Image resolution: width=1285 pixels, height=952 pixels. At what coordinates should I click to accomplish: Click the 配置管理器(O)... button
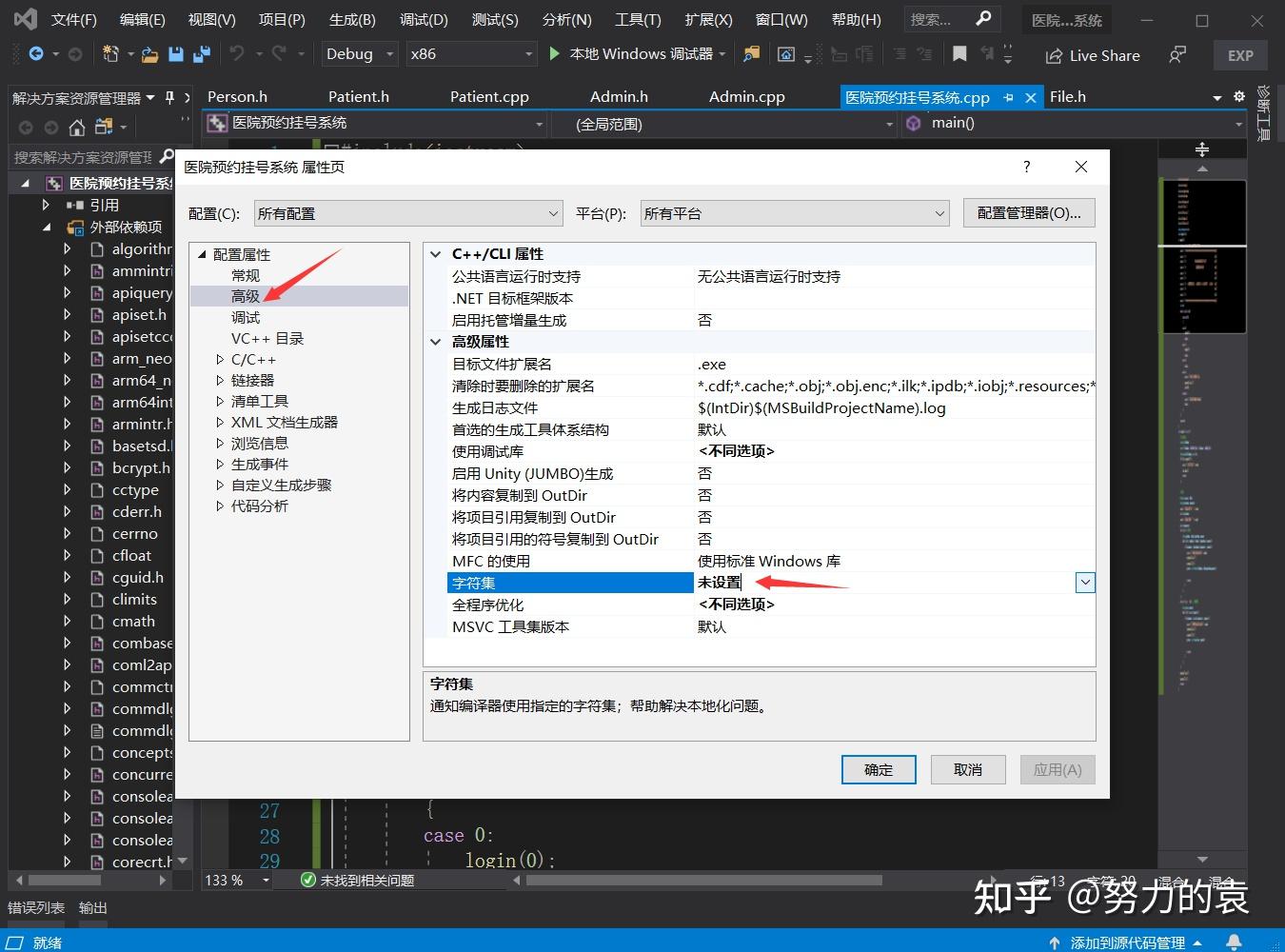pyautogui.click(x=1029, y=213)
